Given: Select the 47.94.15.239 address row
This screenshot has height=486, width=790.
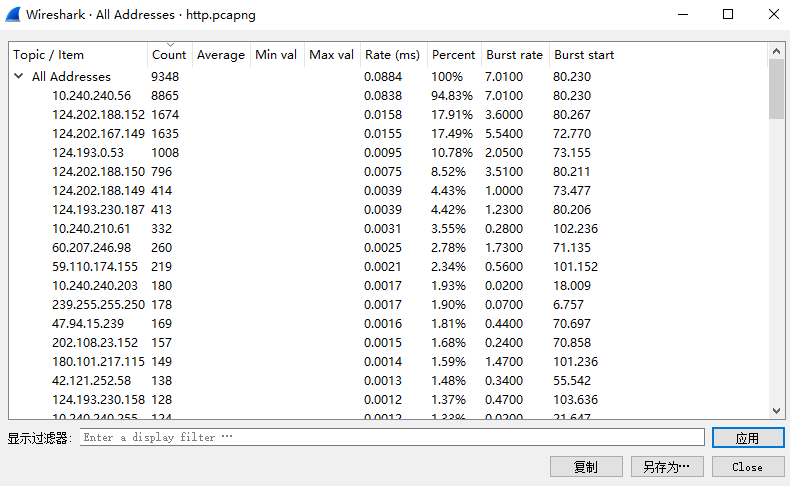Looking at the screenshot, I should click(x=388, y=324).
